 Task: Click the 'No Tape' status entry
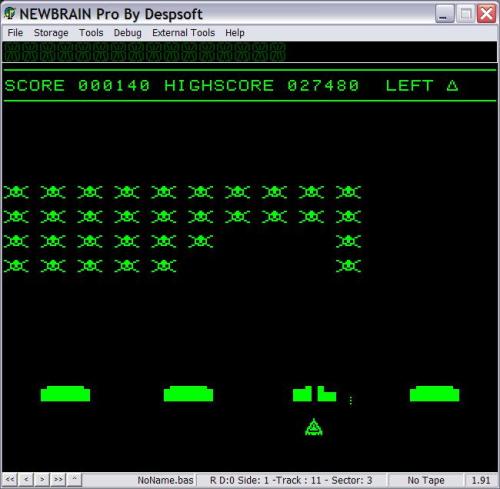click(x=426, y=480)
